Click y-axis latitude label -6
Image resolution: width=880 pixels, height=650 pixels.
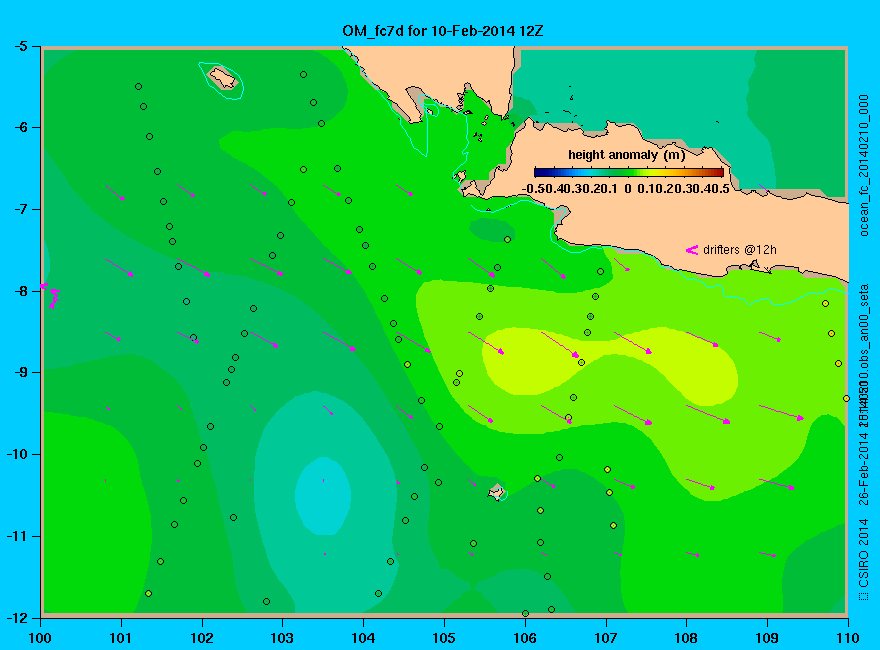pyautogui.click(x=20, y=127)
